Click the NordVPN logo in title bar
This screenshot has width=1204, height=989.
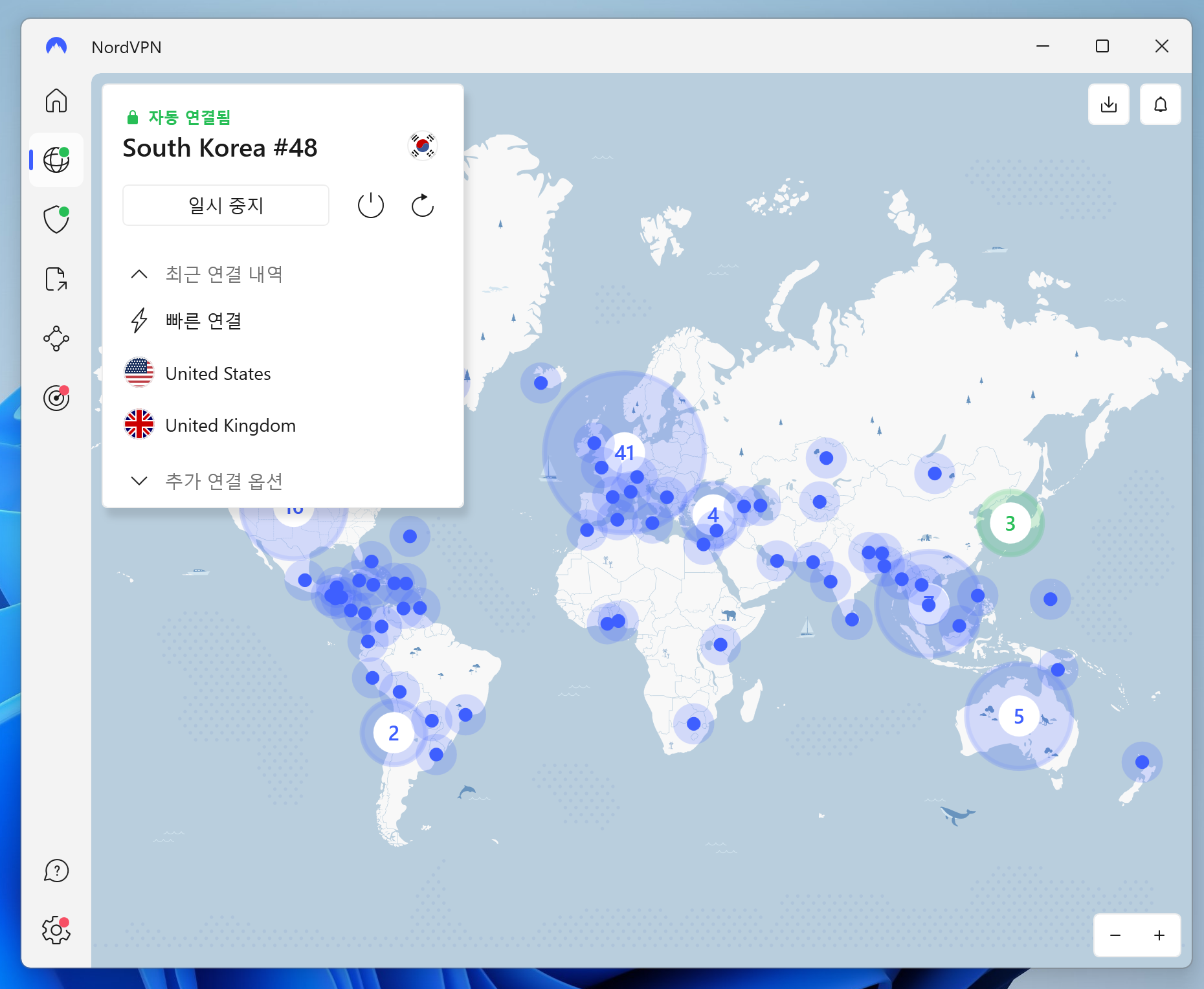pyautogui.click(x=56, y=47)
